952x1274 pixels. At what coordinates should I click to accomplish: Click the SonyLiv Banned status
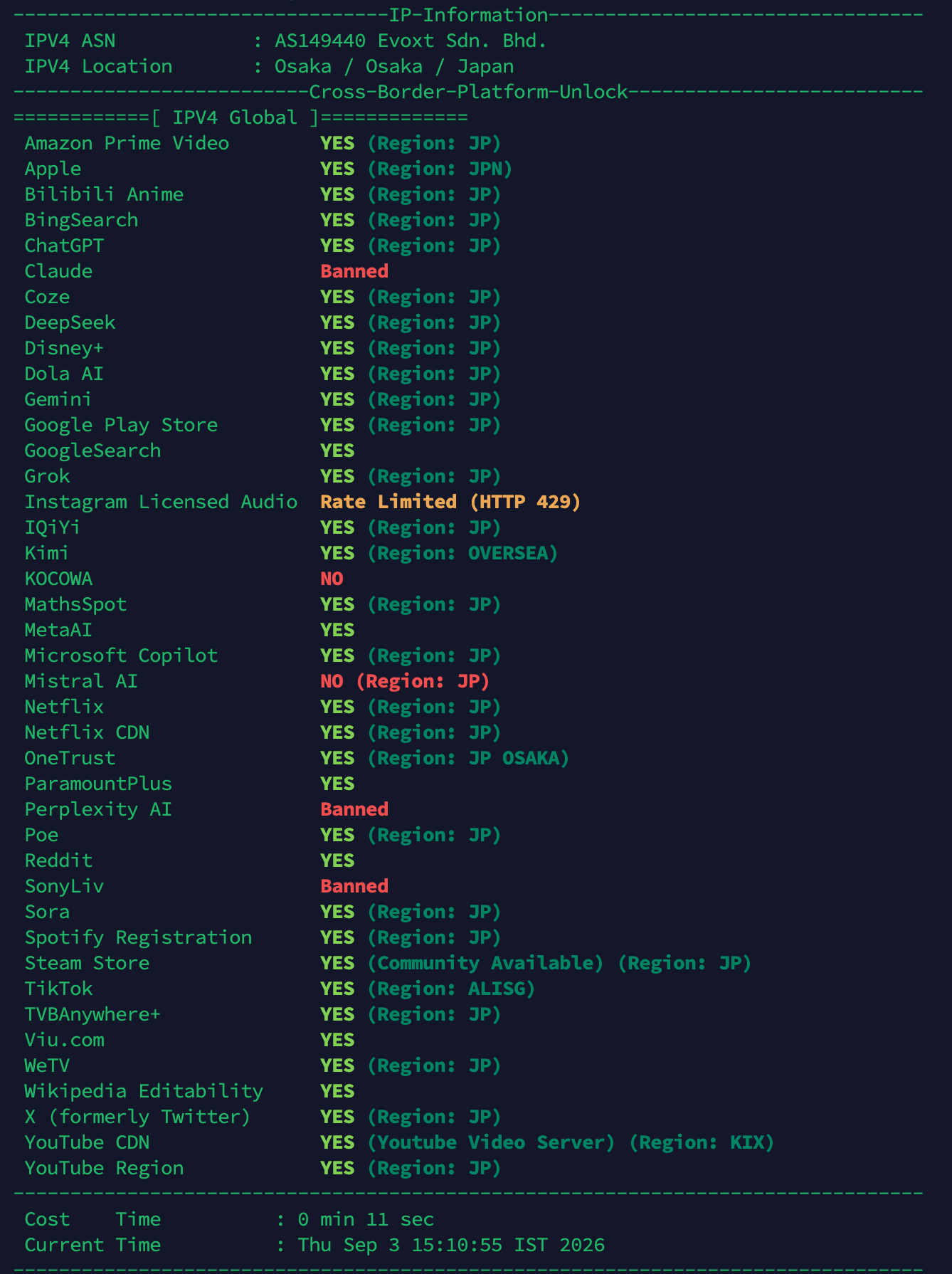pos(354,886)
